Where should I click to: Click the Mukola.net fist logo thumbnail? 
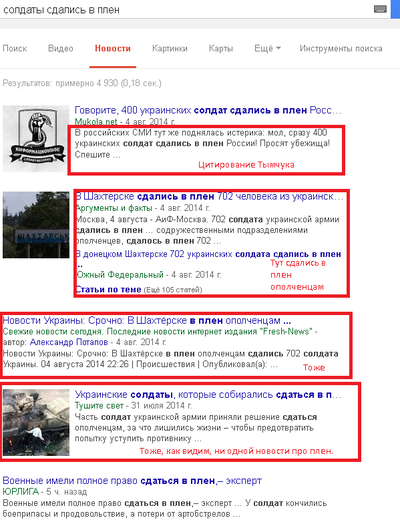click(x=36, y=139)
